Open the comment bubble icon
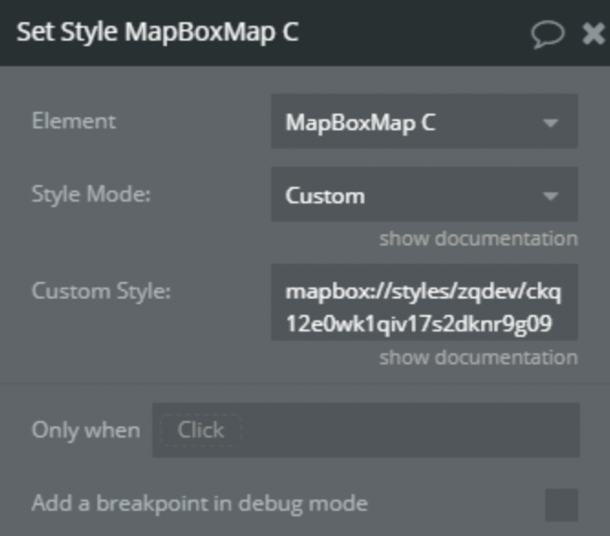Screen dimensions: 610x536 pyautogui.click(x=547, y=35)
